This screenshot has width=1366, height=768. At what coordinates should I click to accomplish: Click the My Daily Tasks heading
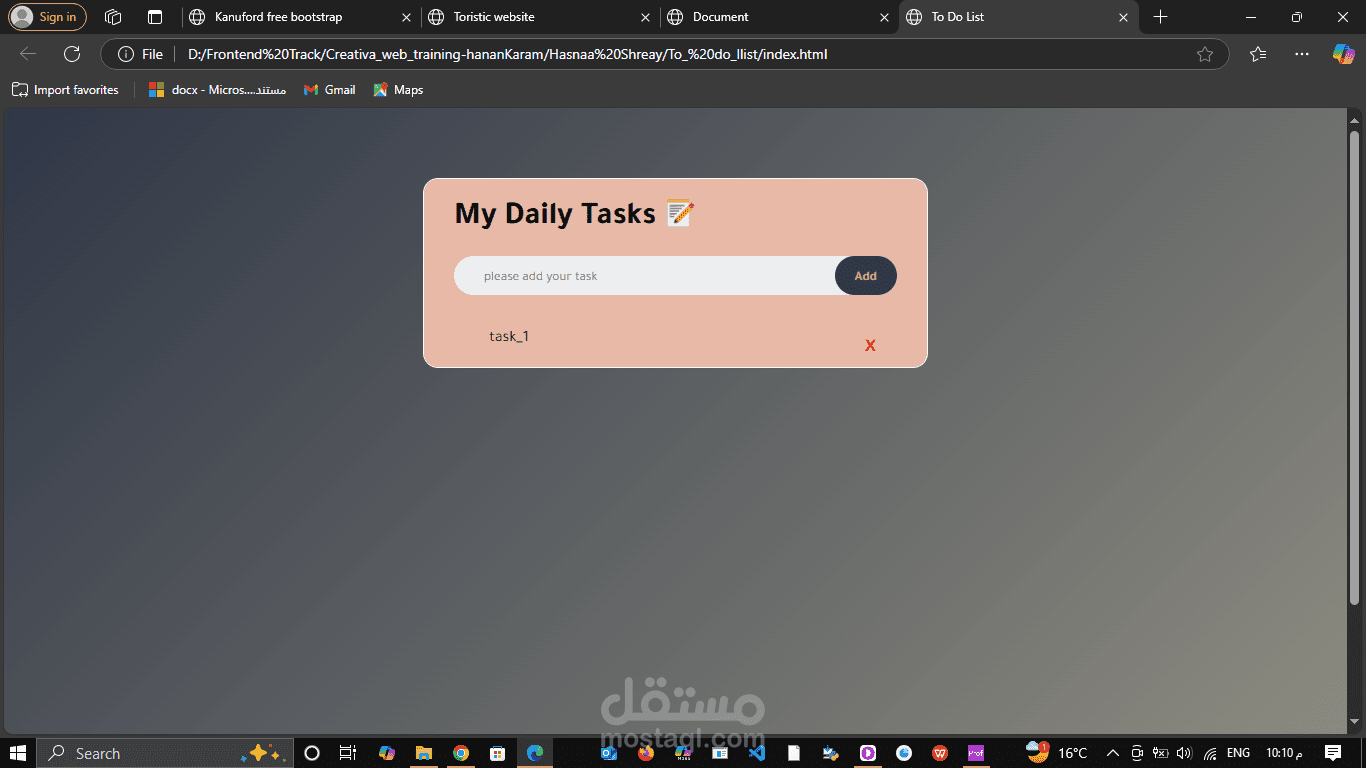point(575,213)
